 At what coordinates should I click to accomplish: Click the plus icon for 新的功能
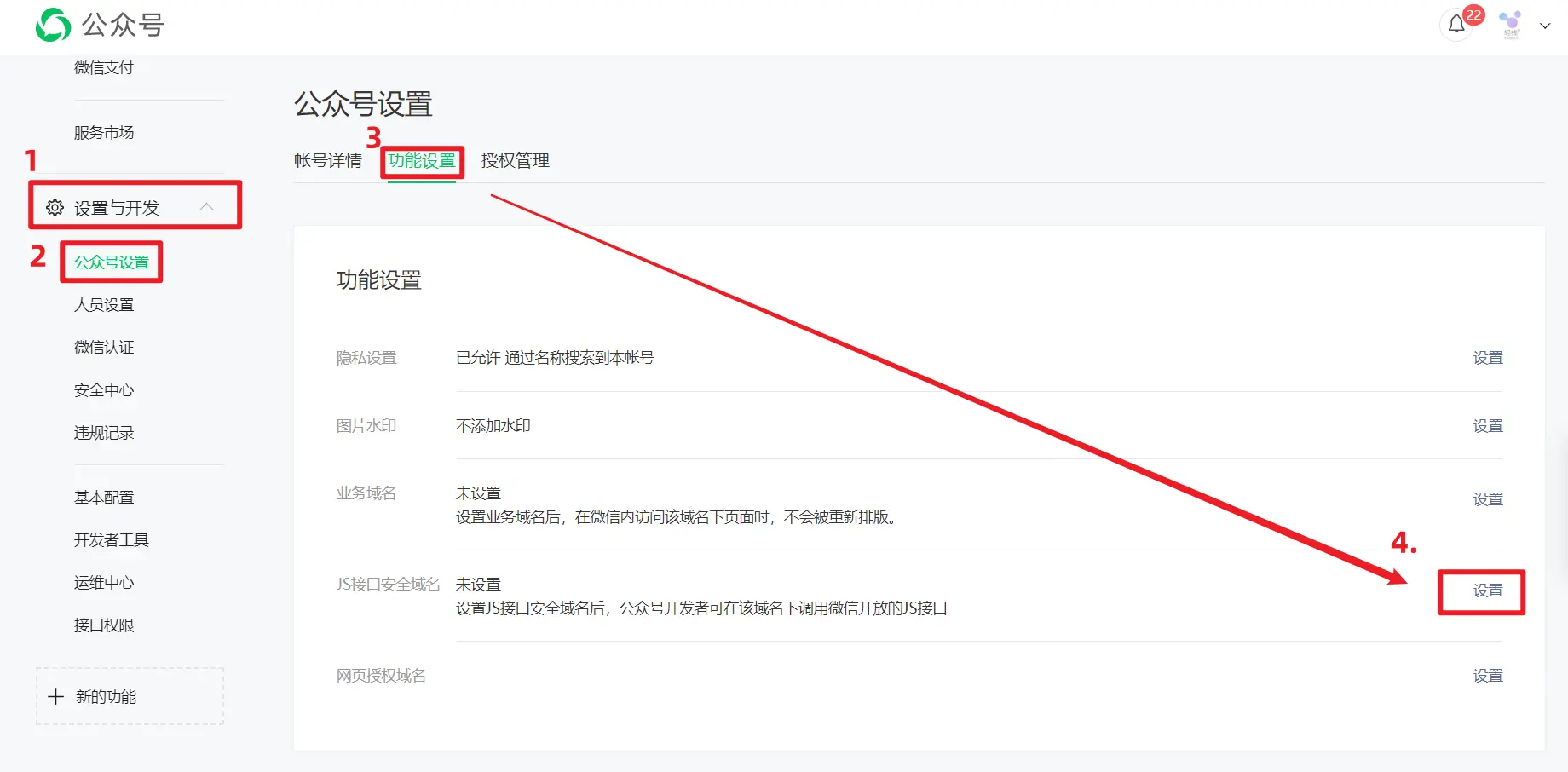click(56, 697)
